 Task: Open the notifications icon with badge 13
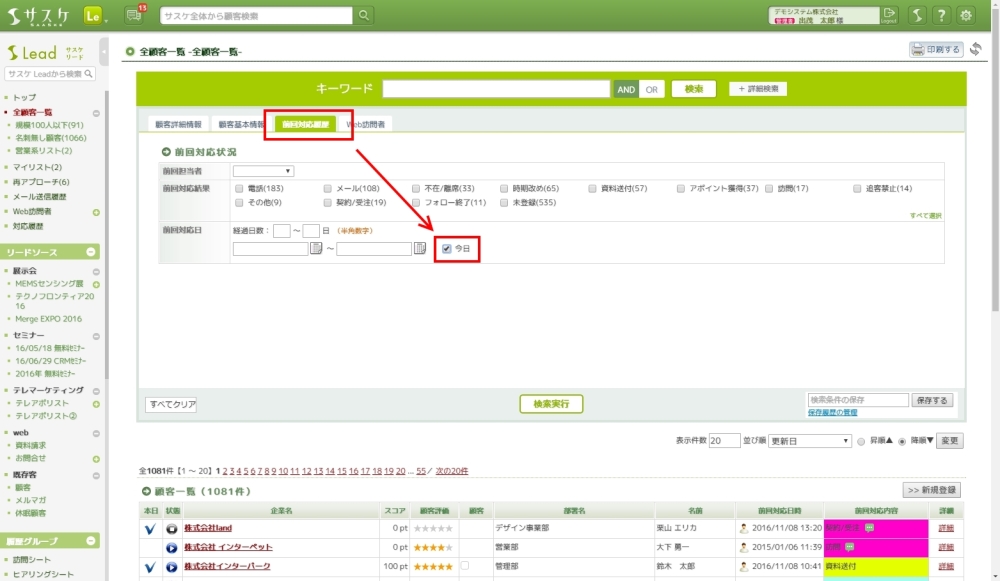tap(134, 15)
